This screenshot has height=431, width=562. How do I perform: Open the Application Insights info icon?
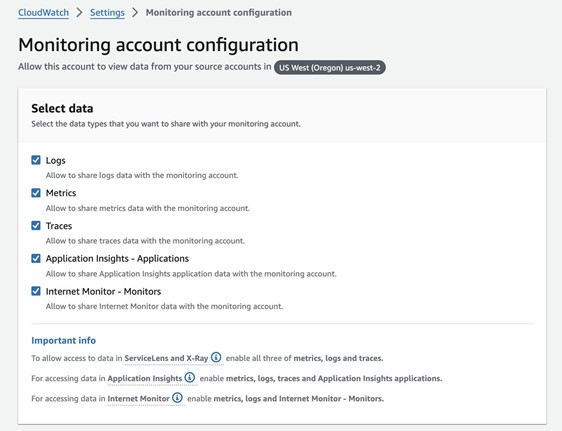[x=190, y=377]
